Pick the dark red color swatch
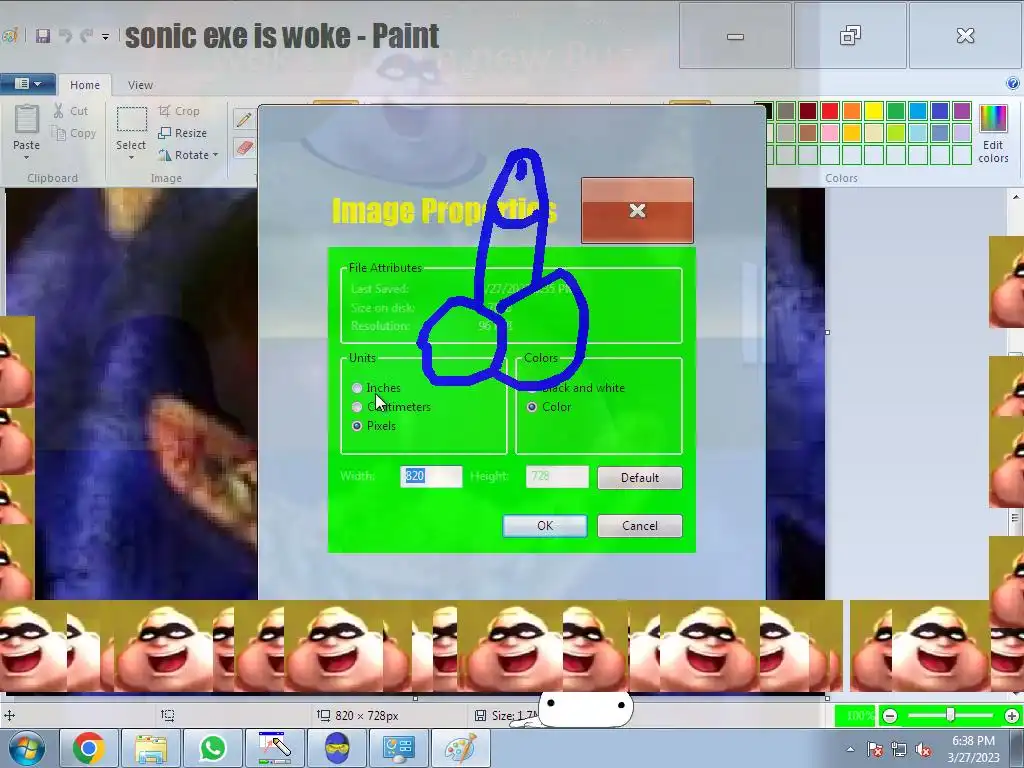Image resolution: width=1024 pixels, height=768 pixels. tap(808, 111)
